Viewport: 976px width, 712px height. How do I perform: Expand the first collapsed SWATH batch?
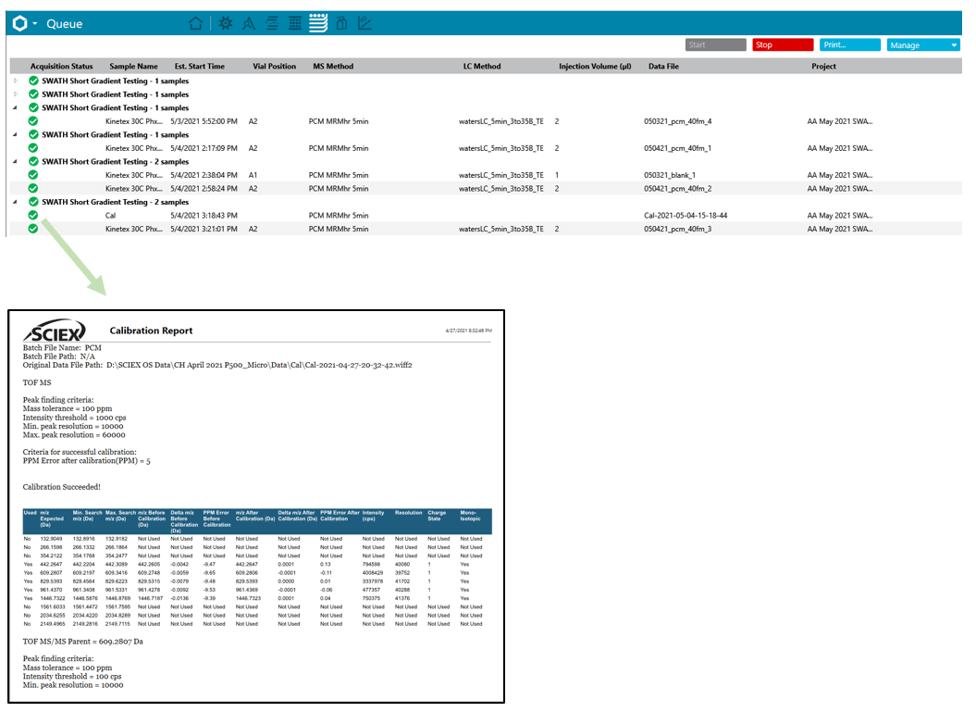[x=15, y=80]
